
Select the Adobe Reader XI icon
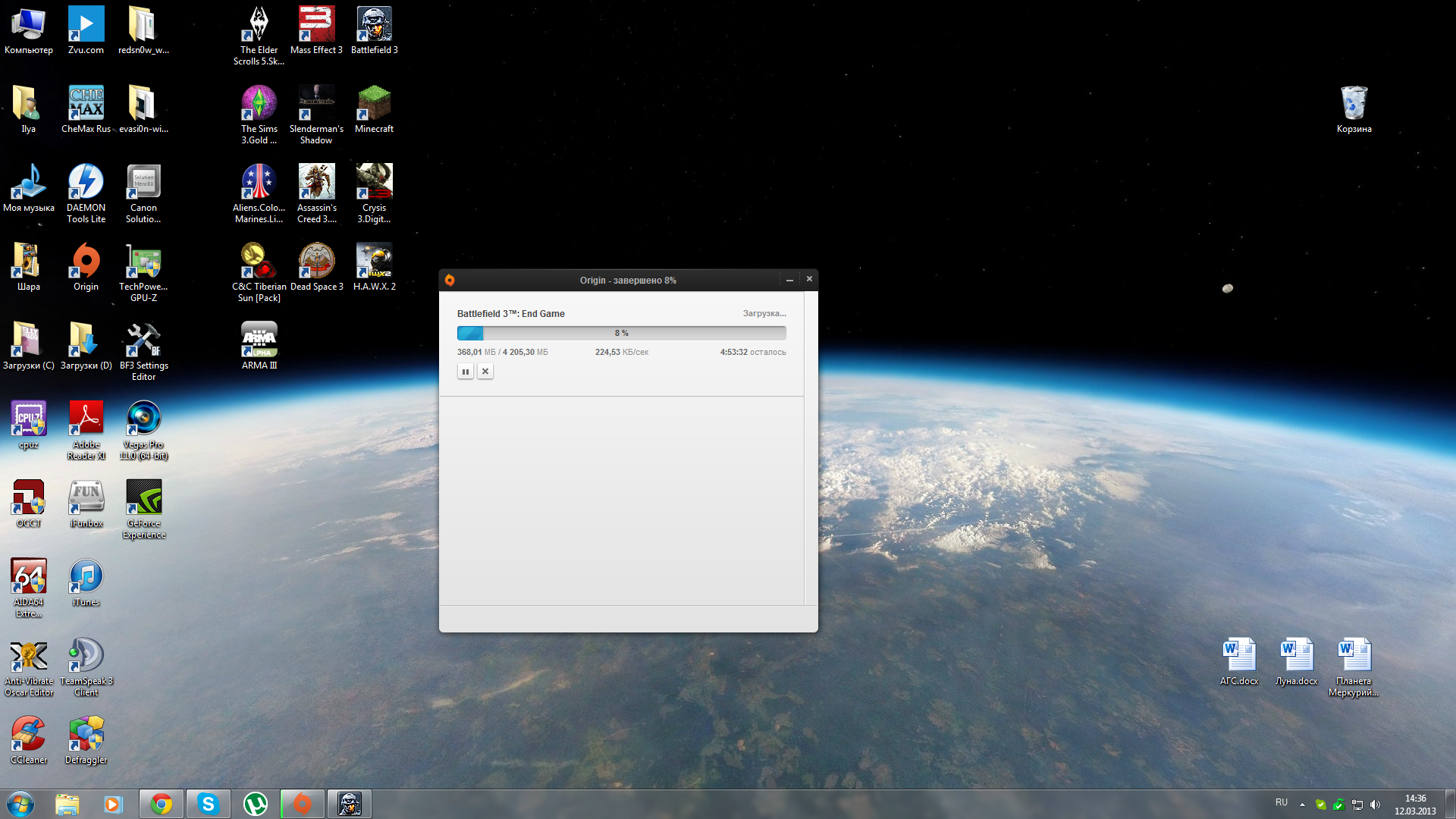click(x=86, y=431)
